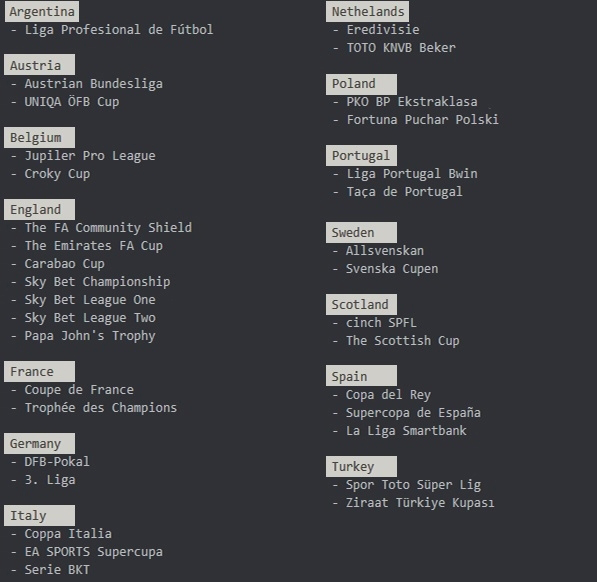Click the France header label
597x582 pixels.
39,372
